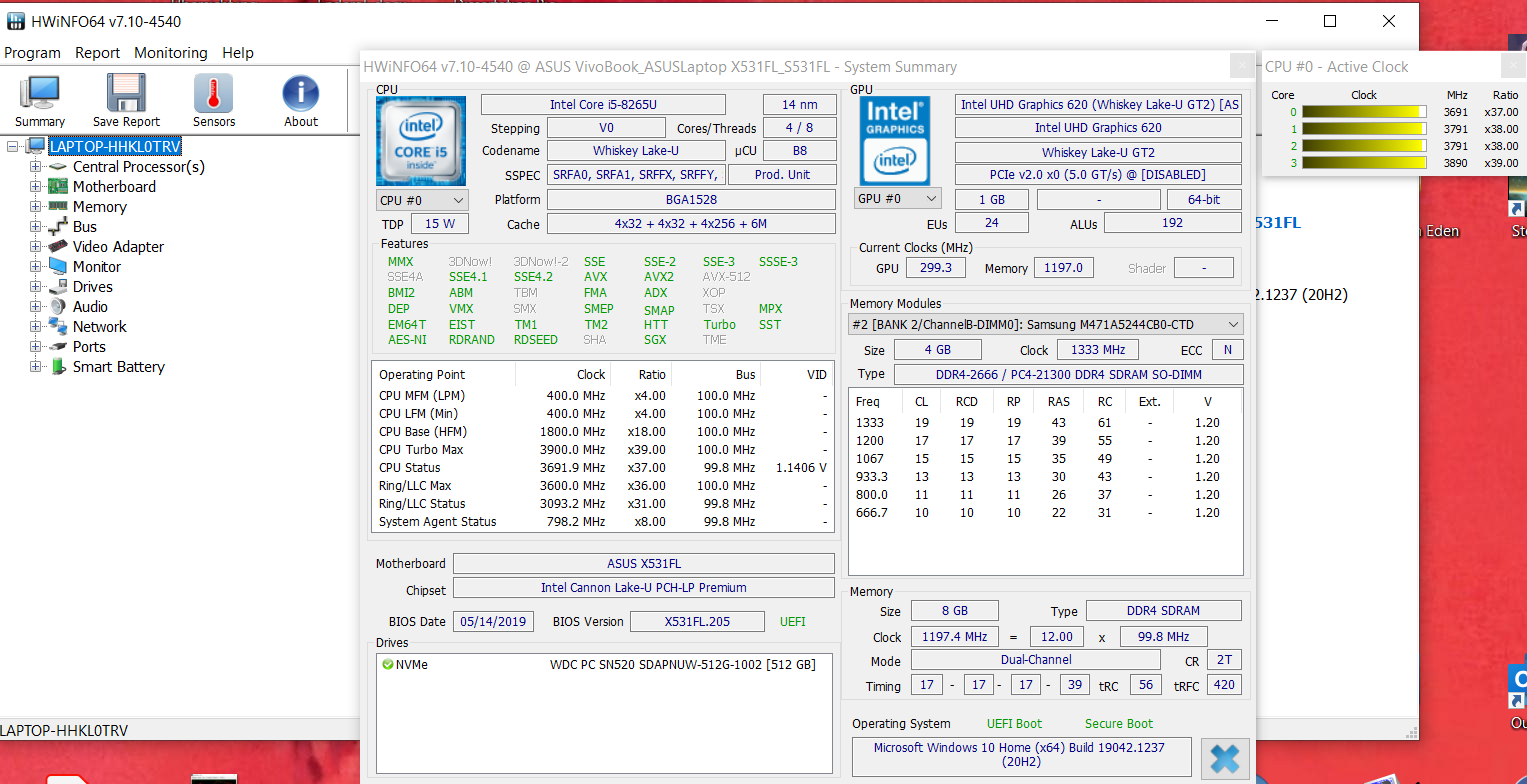Open the Summary toolbar icon
Image resolution: width=1527 pixels, height=784 pixels.
click(40, 94)
